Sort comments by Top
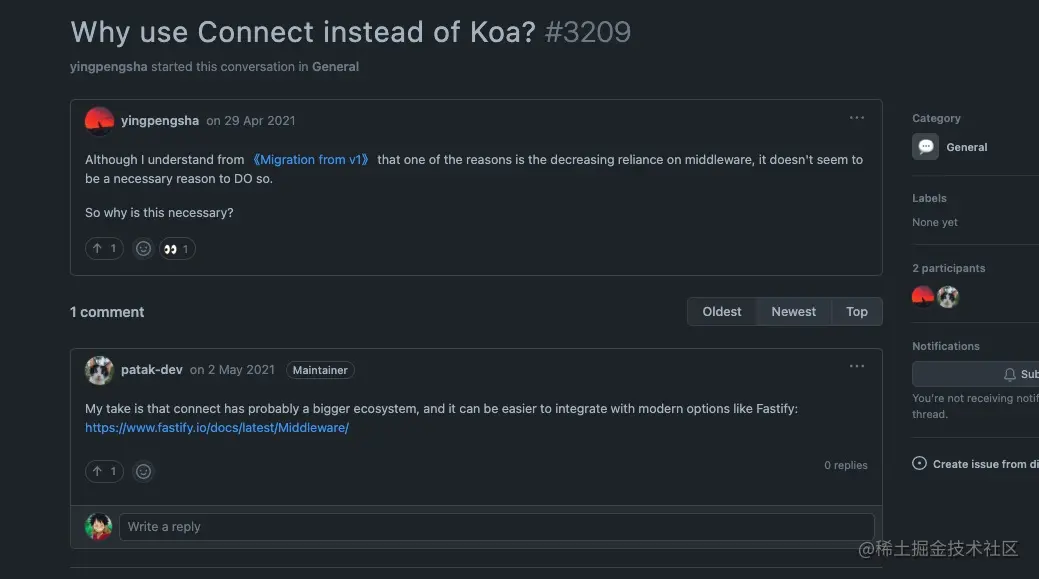This screenshot has width=1039, height=579. (857, 312)
